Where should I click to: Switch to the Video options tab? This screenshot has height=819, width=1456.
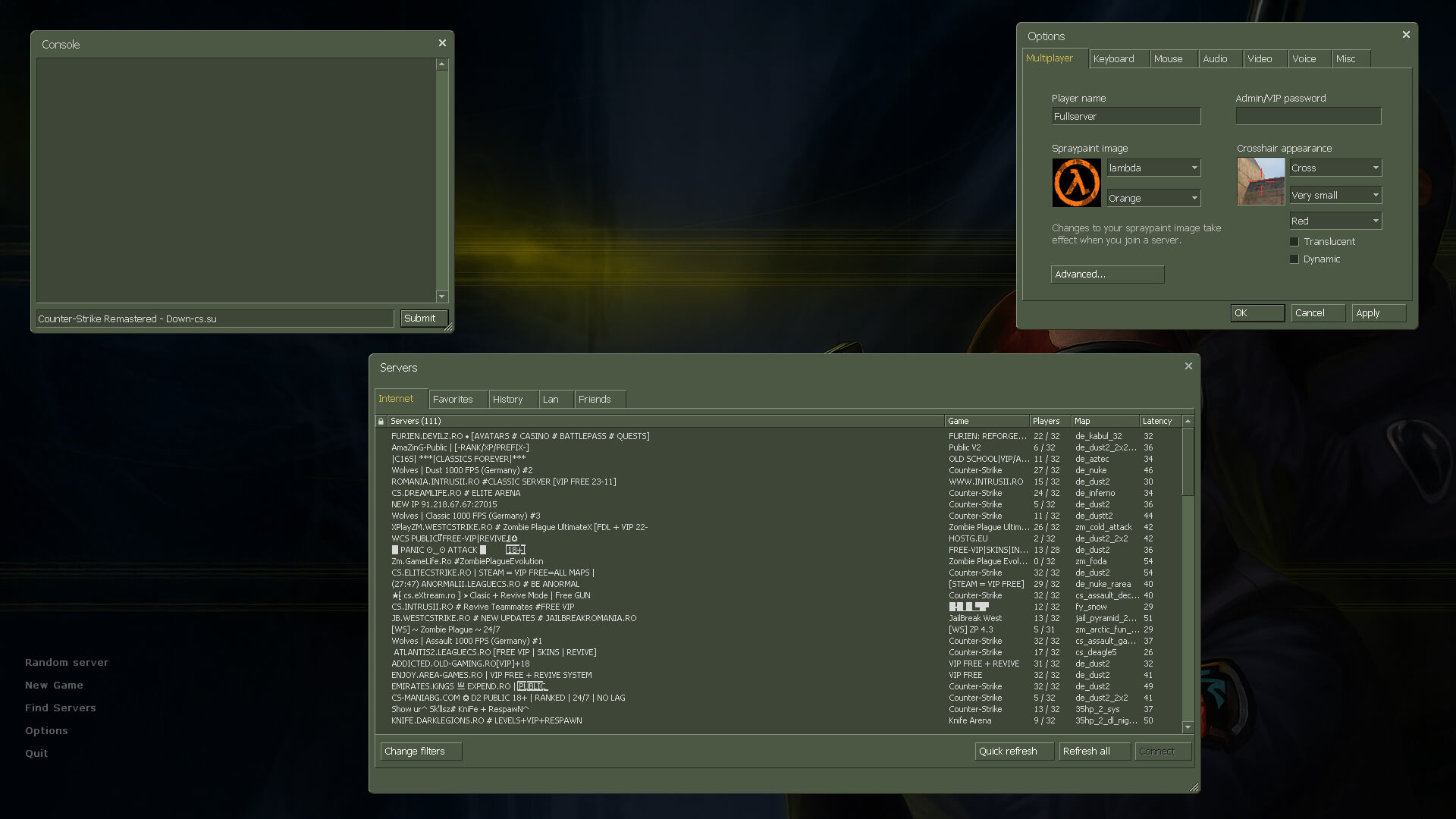pos(1266,59)
